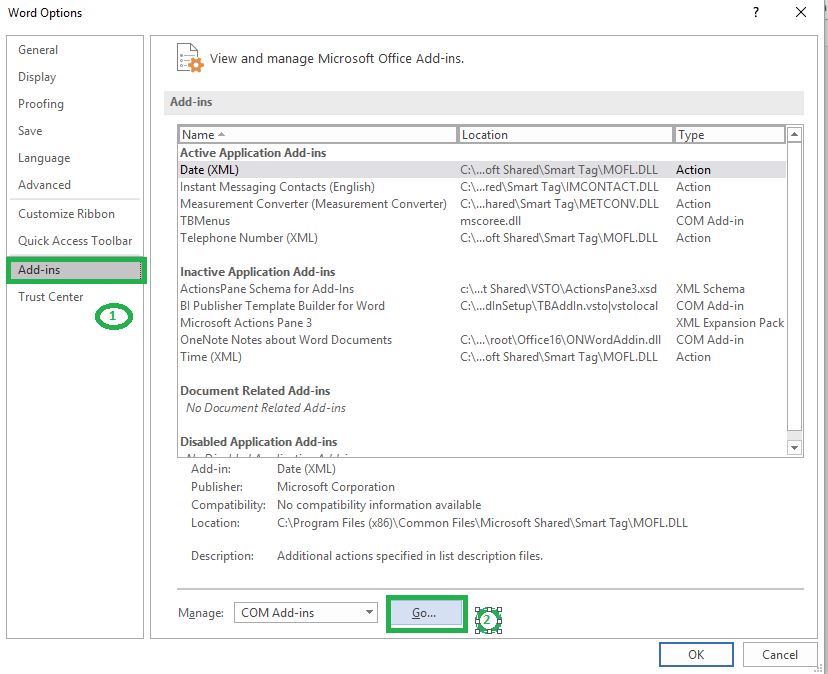Open Customize Ribbon settings
This screenshot has height=674, width=828.
click(67, 214)
